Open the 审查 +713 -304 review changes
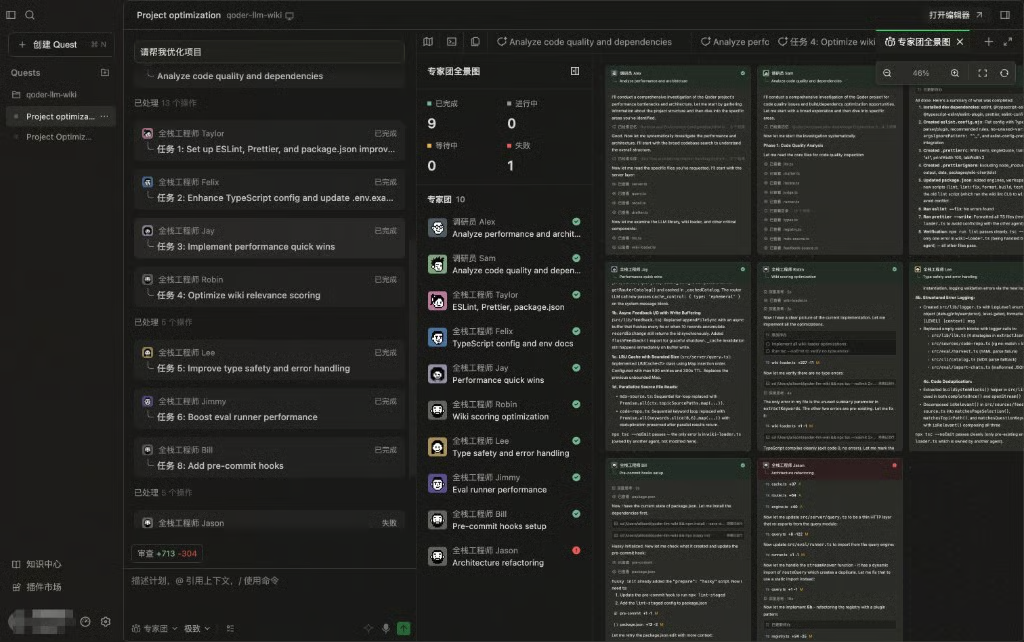This screenshot has width=1024, height=642. click(167, 553)
